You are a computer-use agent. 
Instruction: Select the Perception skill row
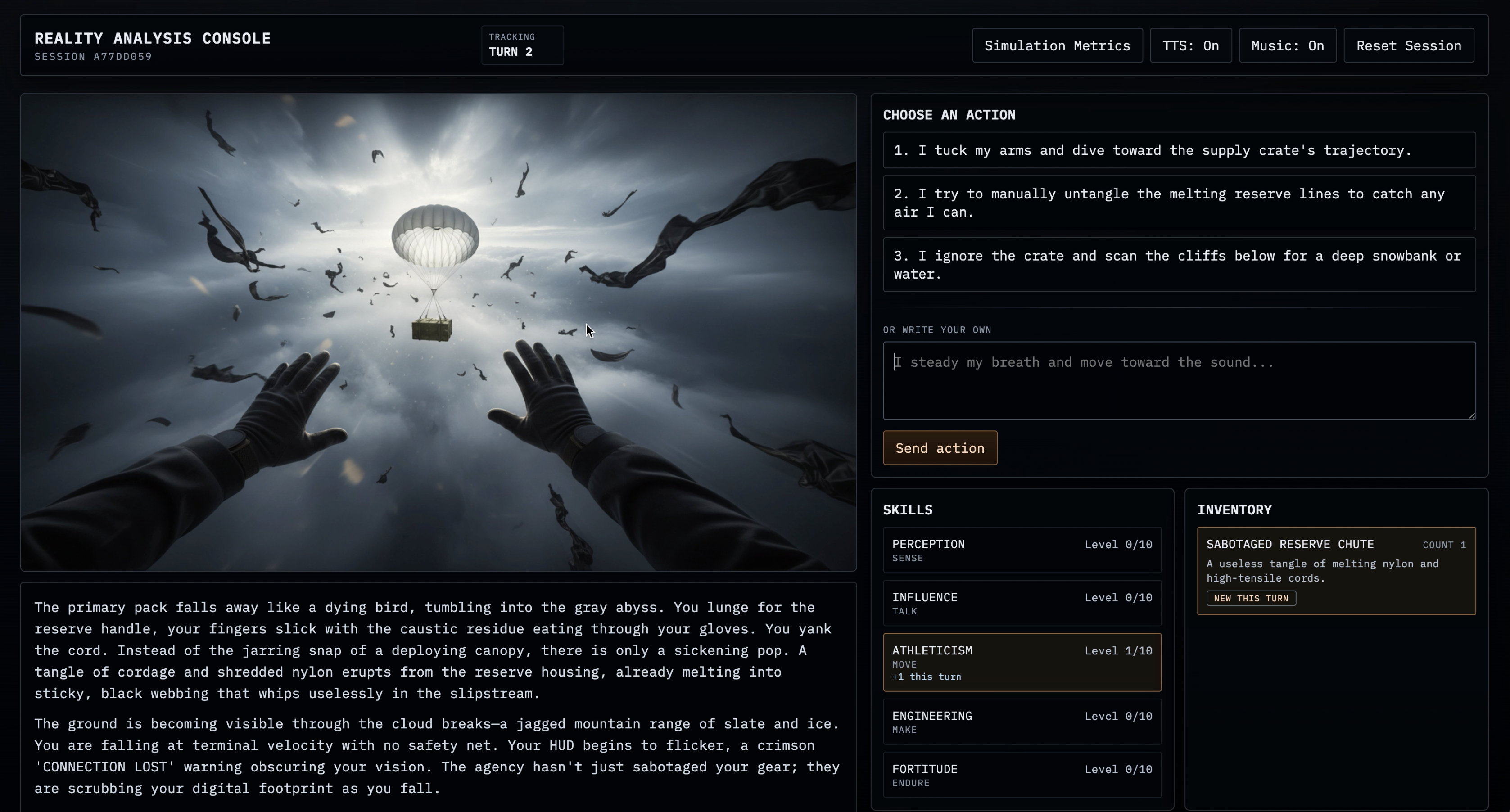coord(1022,550)
